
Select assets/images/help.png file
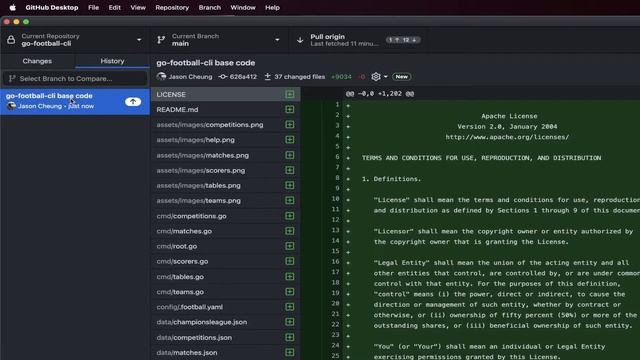226,140
